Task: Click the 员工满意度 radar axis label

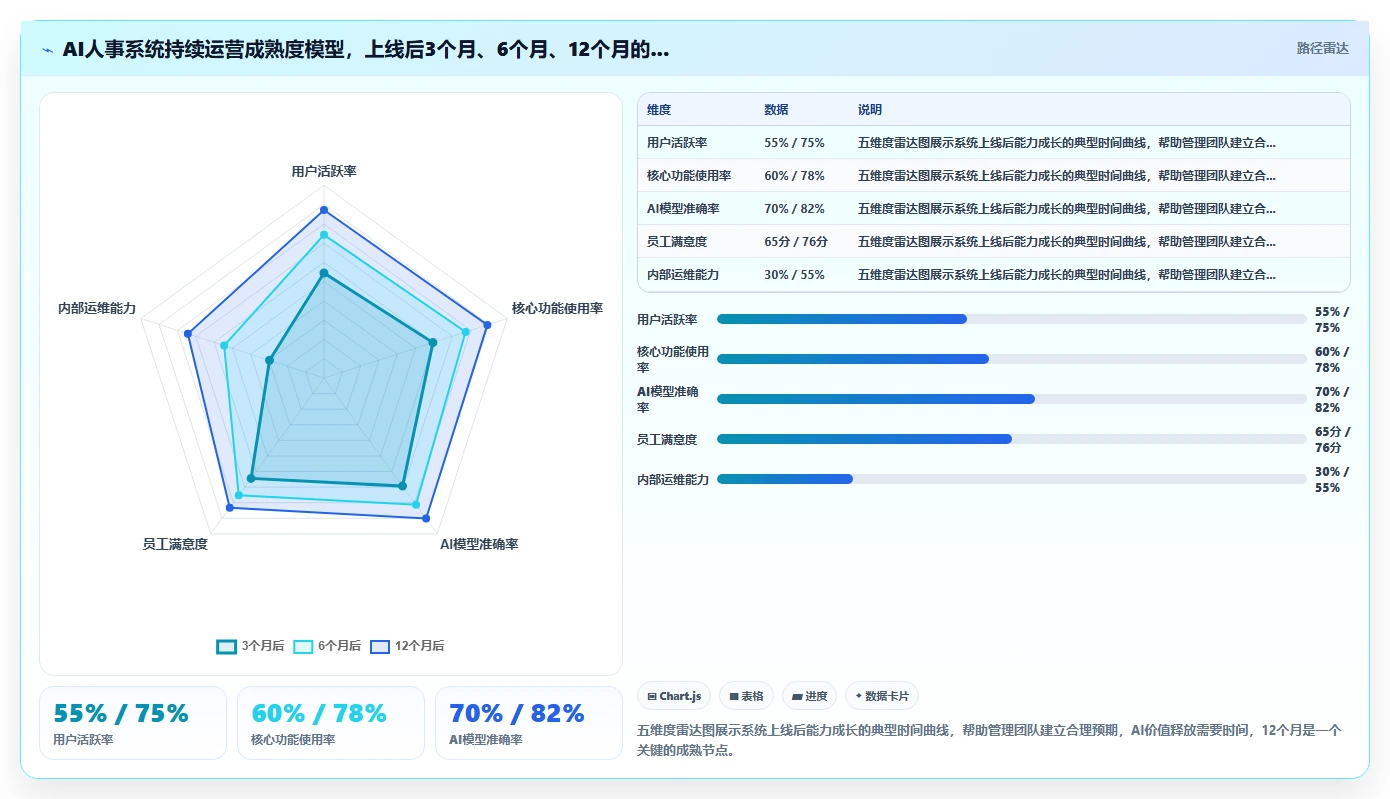Action: tap(175, 544)
